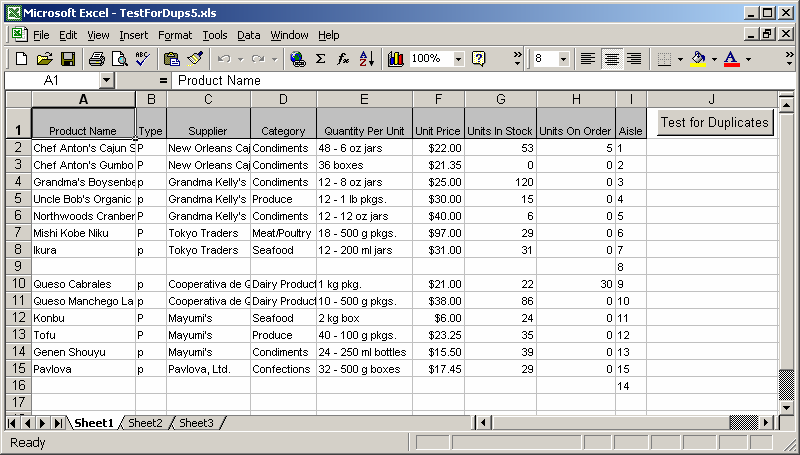Select the Confections category cell
Screen dimensions: 800x455
[283, 369]
